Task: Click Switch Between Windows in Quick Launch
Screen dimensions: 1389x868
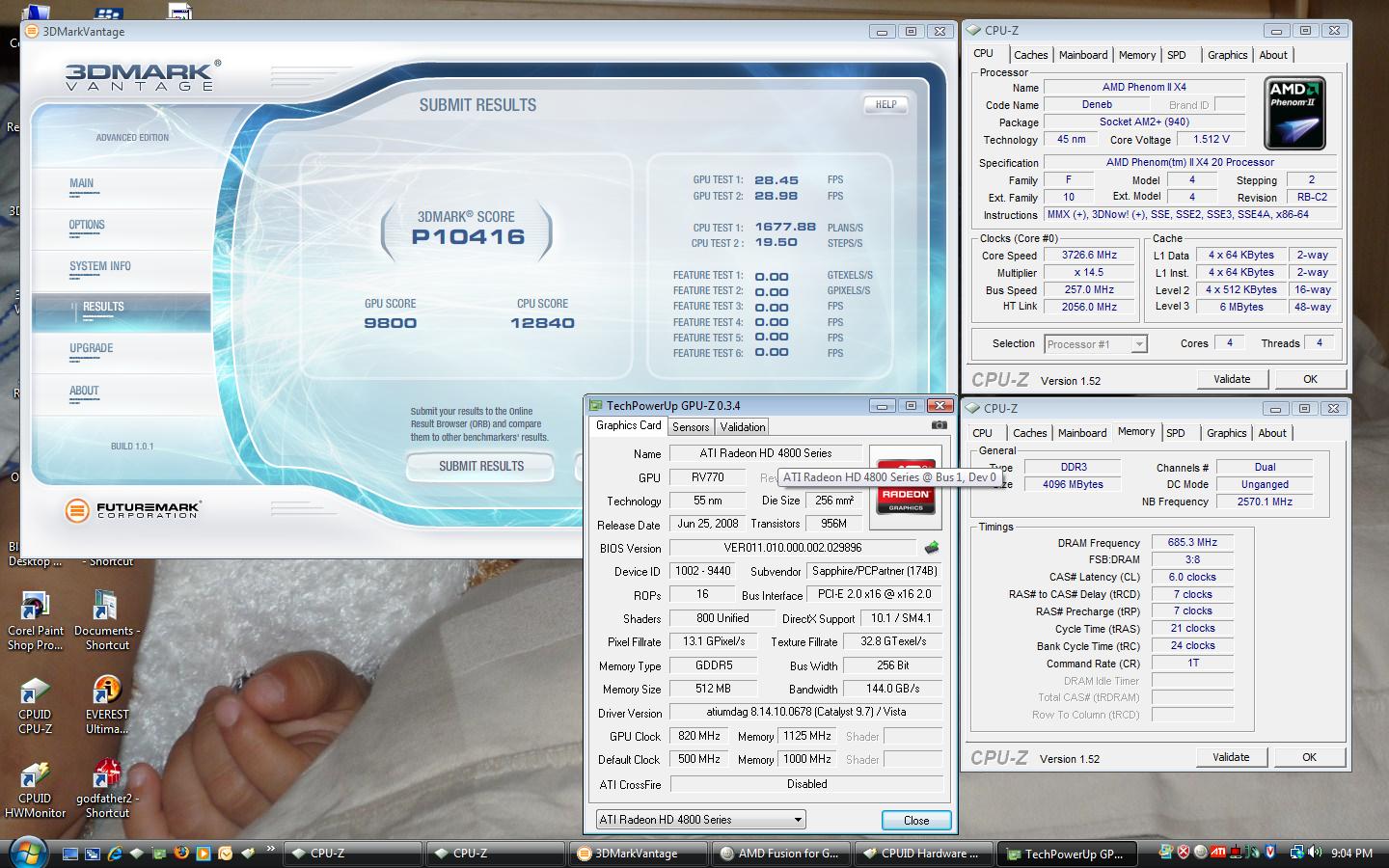Action: point(93,854)
